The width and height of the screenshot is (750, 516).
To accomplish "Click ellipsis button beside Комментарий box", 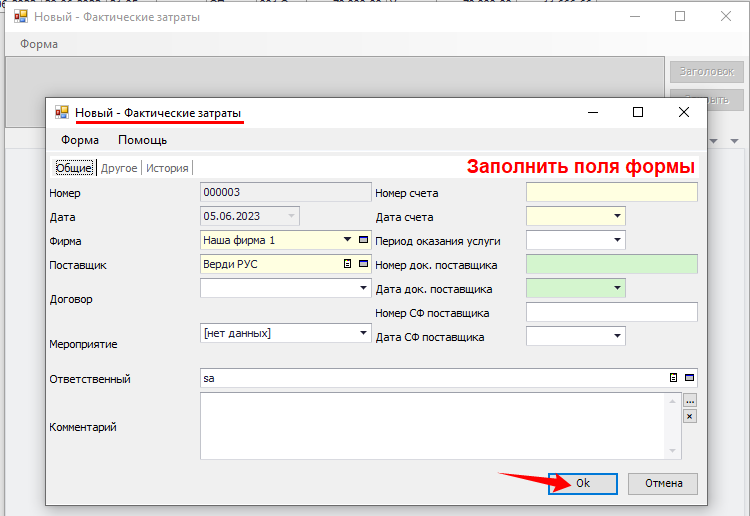I will 689,401.
